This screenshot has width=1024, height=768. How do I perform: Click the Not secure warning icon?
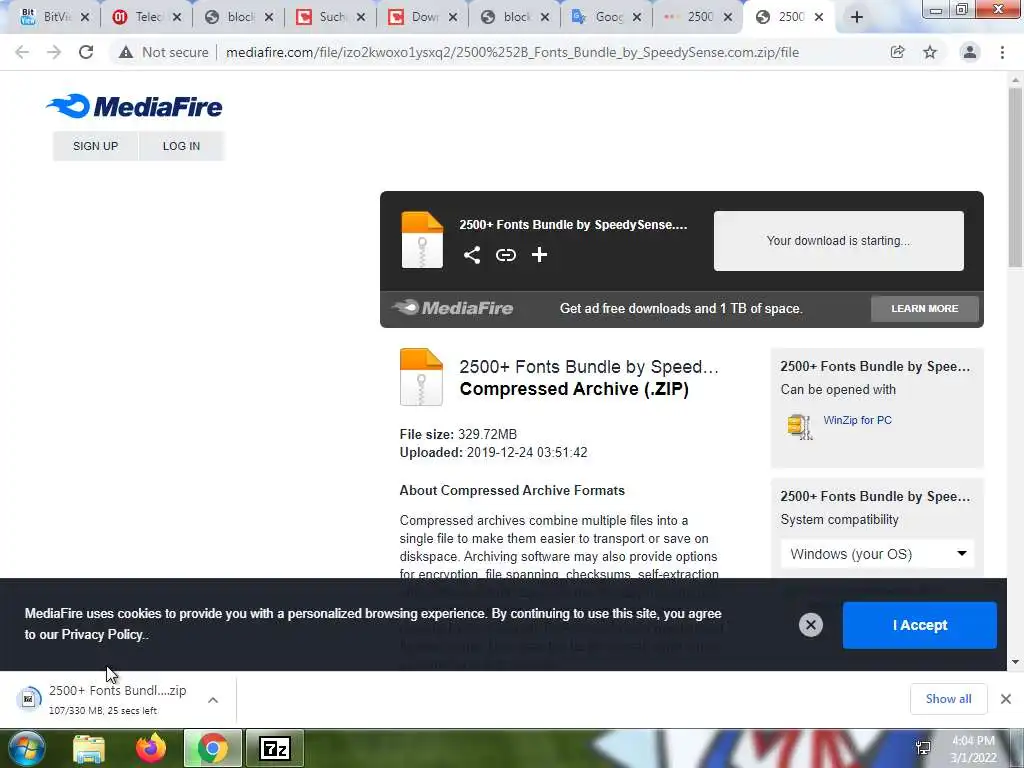[x=125, y=52]
